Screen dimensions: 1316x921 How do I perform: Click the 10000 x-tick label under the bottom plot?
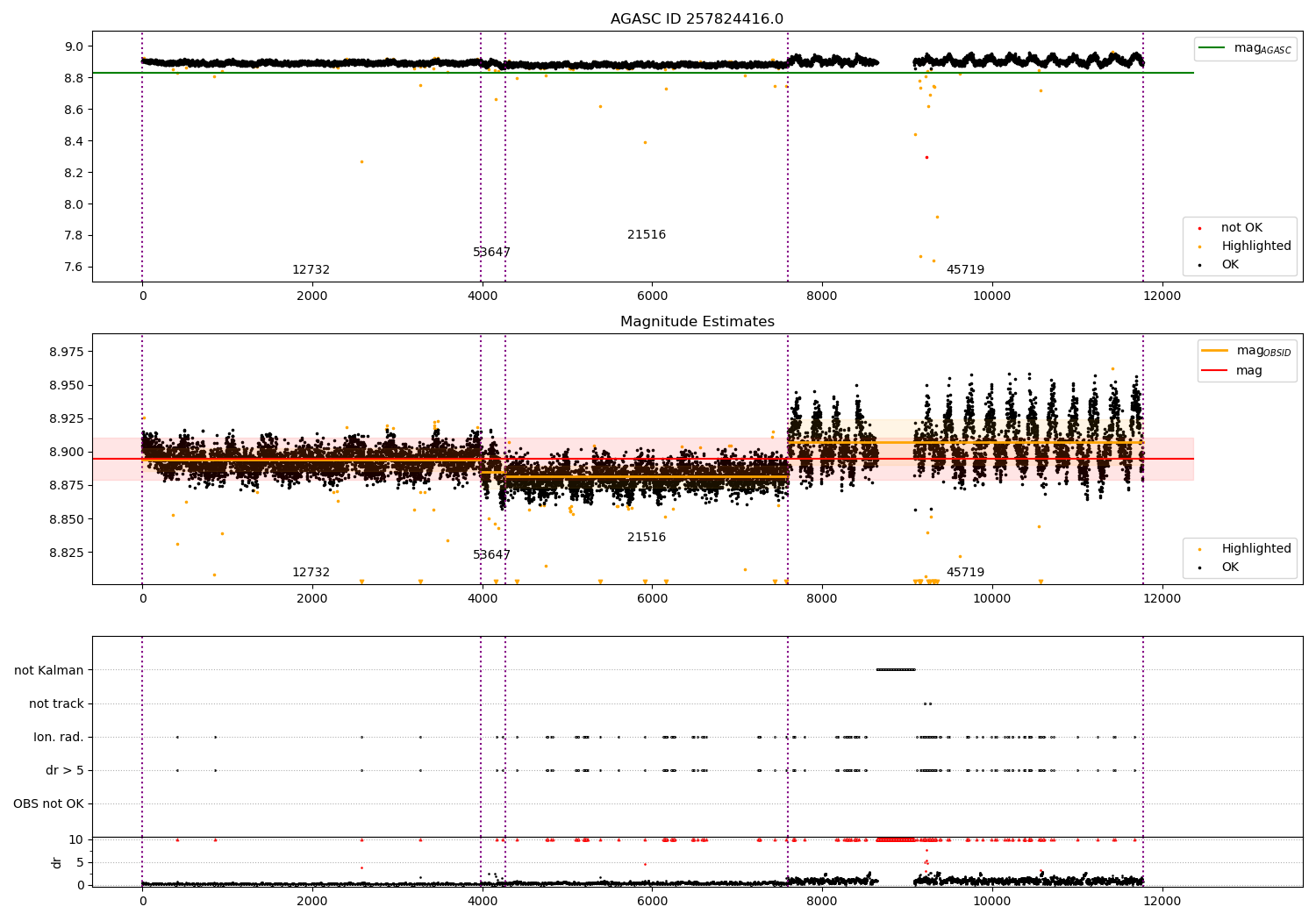(x=991, y=901)
